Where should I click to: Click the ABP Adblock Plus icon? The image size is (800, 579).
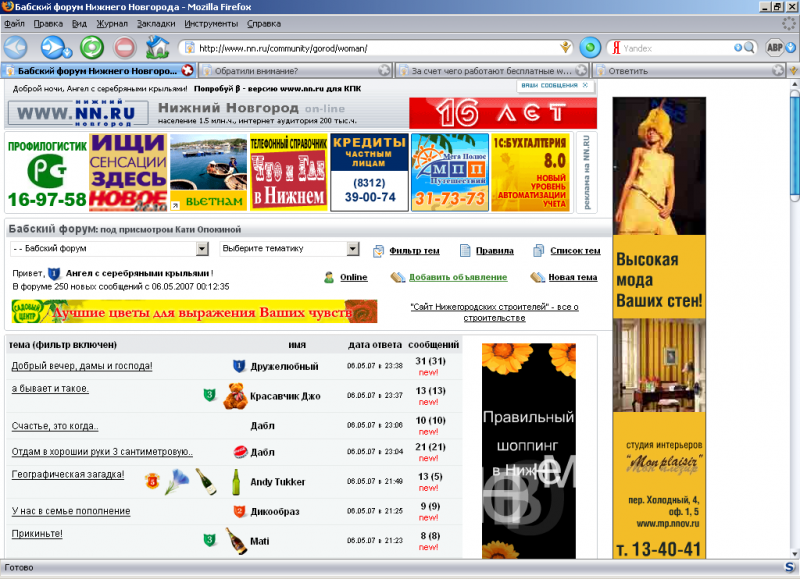[774, 48]
